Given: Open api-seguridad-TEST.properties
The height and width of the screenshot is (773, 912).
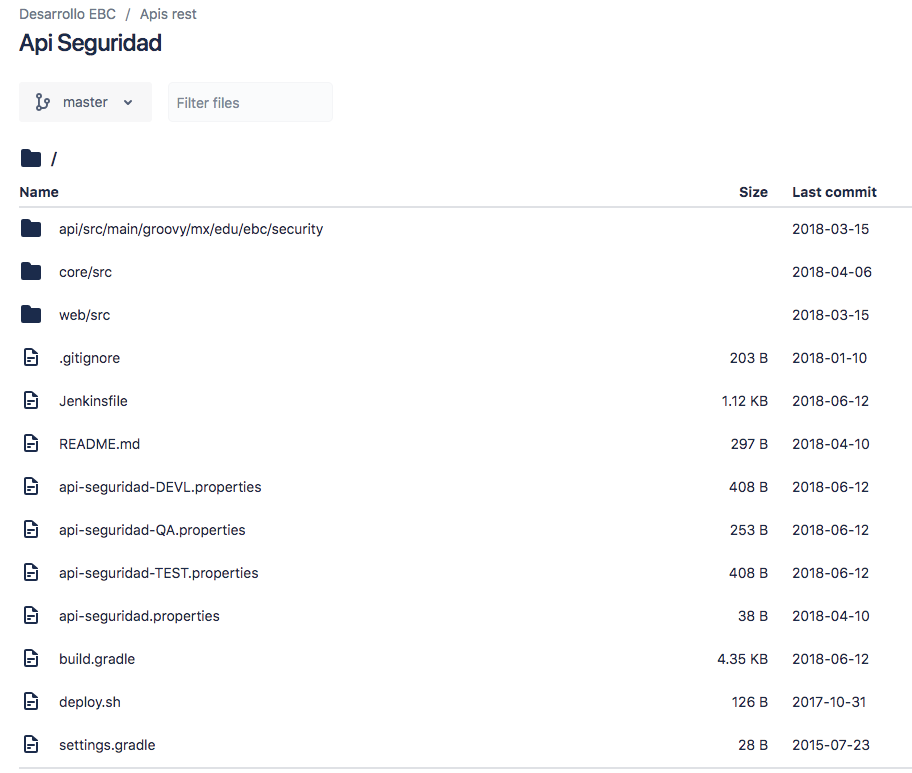Looking at the screenshot, I should point(159,573).
